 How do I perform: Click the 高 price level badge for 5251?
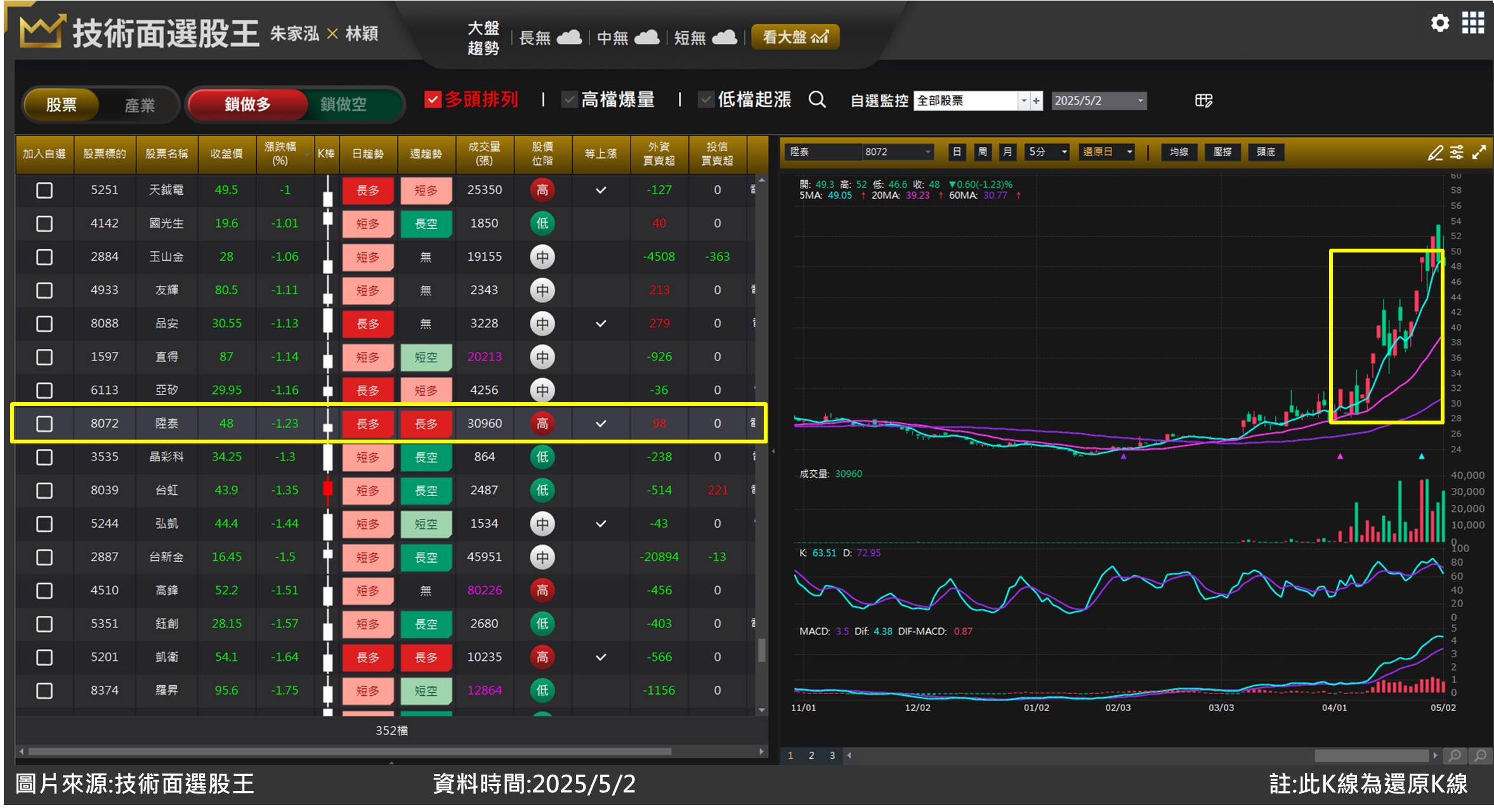pos(542,190)
